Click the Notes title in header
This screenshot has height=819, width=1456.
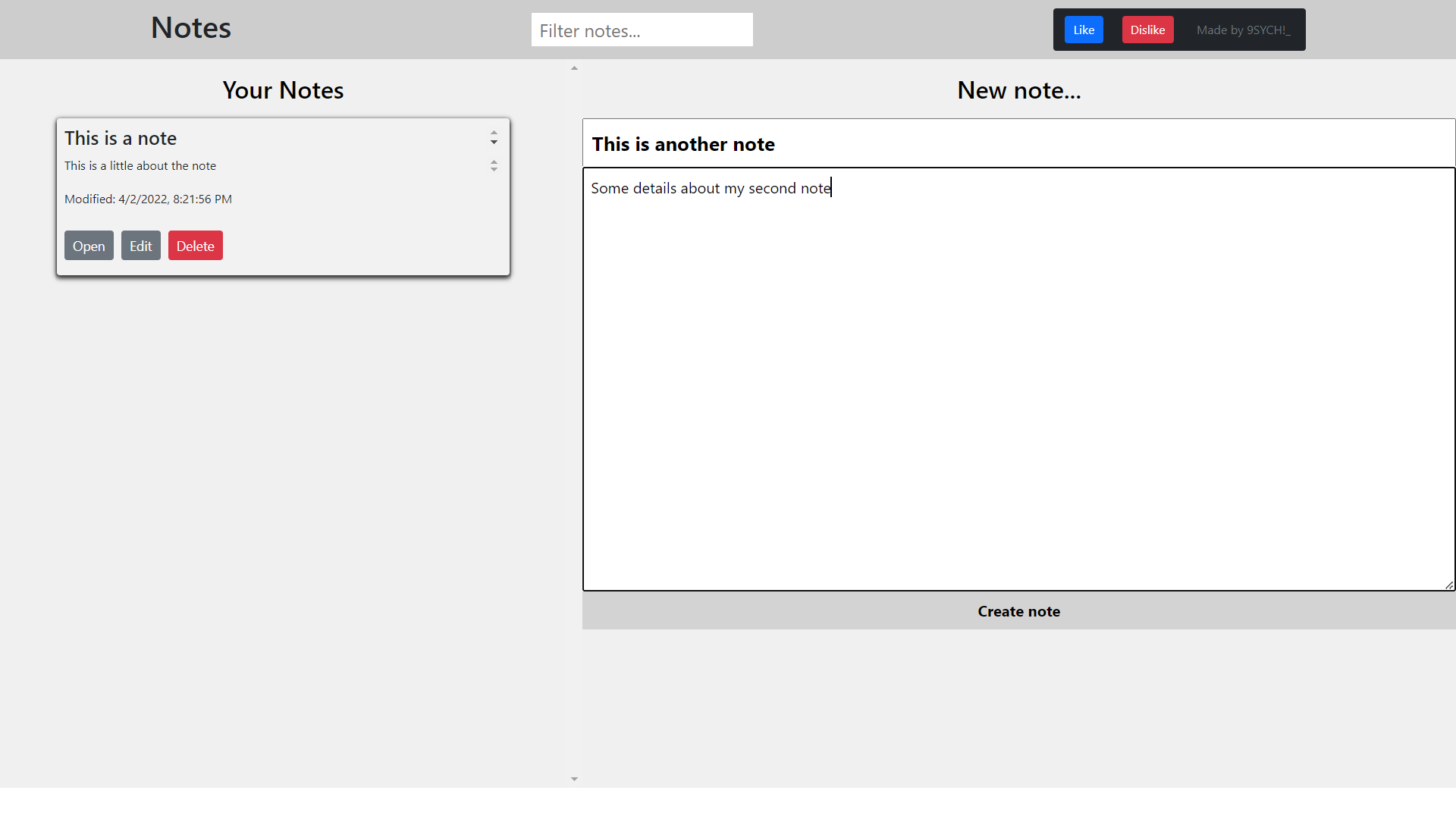(x=191, y=28)
